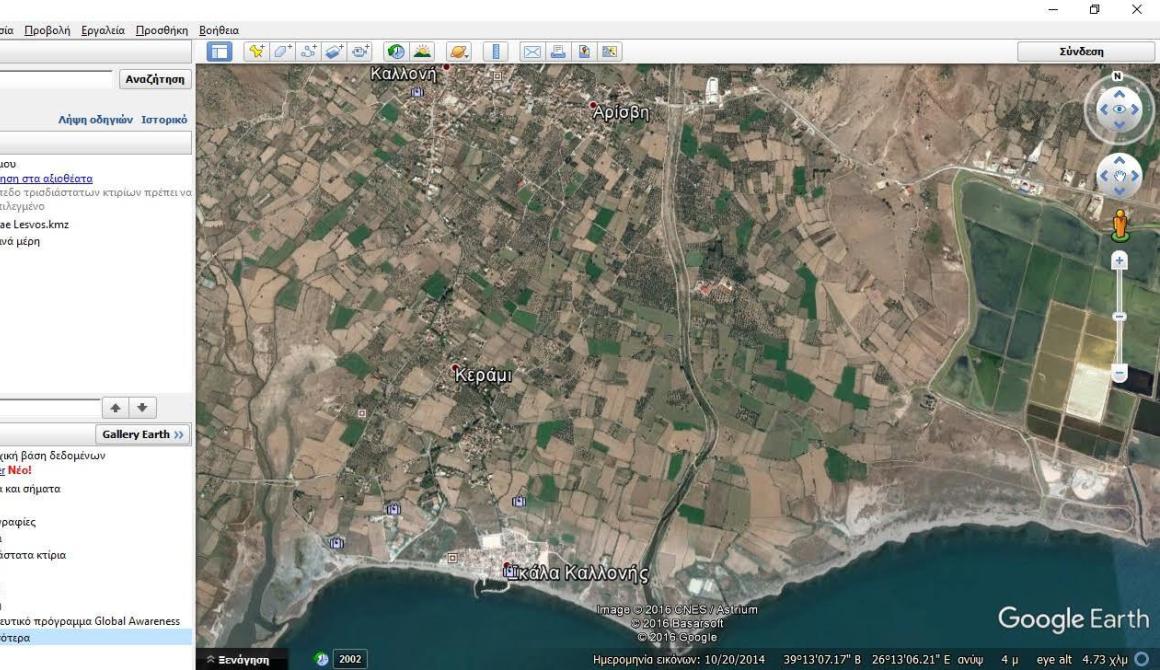Screen dimensions: 1160x670
Task: Pan the map right with the hand joystick
Action: pyautogui.click(x=1135, y=176)
